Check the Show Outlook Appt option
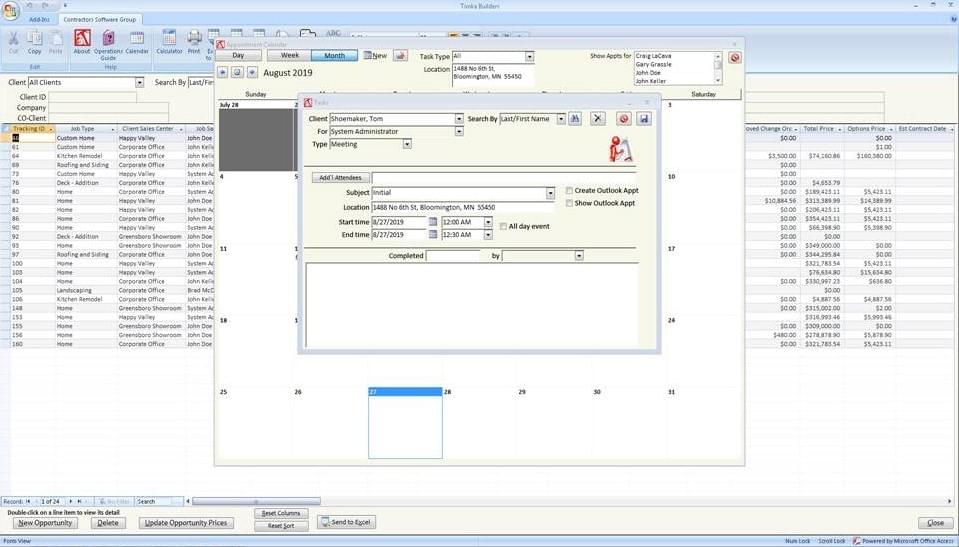The height and width of the screenshot is (547, 959). 569,203
